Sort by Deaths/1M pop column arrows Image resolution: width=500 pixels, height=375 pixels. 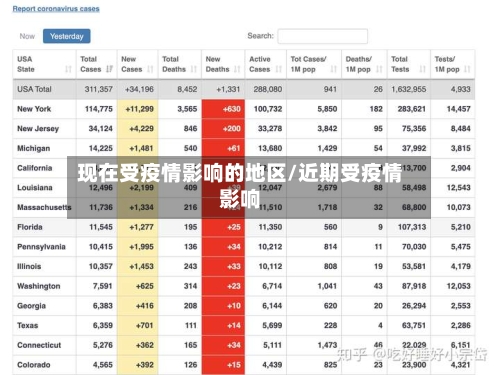[x=379, y=69]
